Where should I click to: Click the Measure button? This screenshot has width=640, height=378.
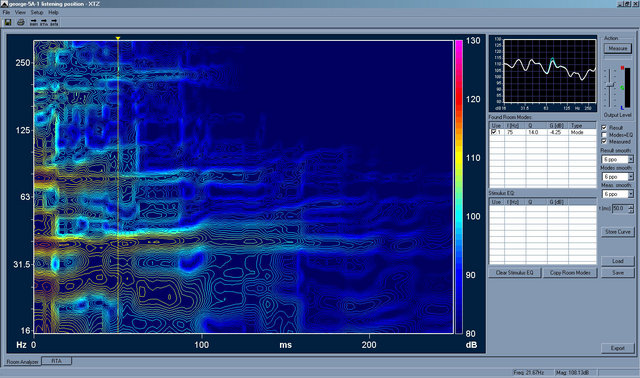click(618, 48)
